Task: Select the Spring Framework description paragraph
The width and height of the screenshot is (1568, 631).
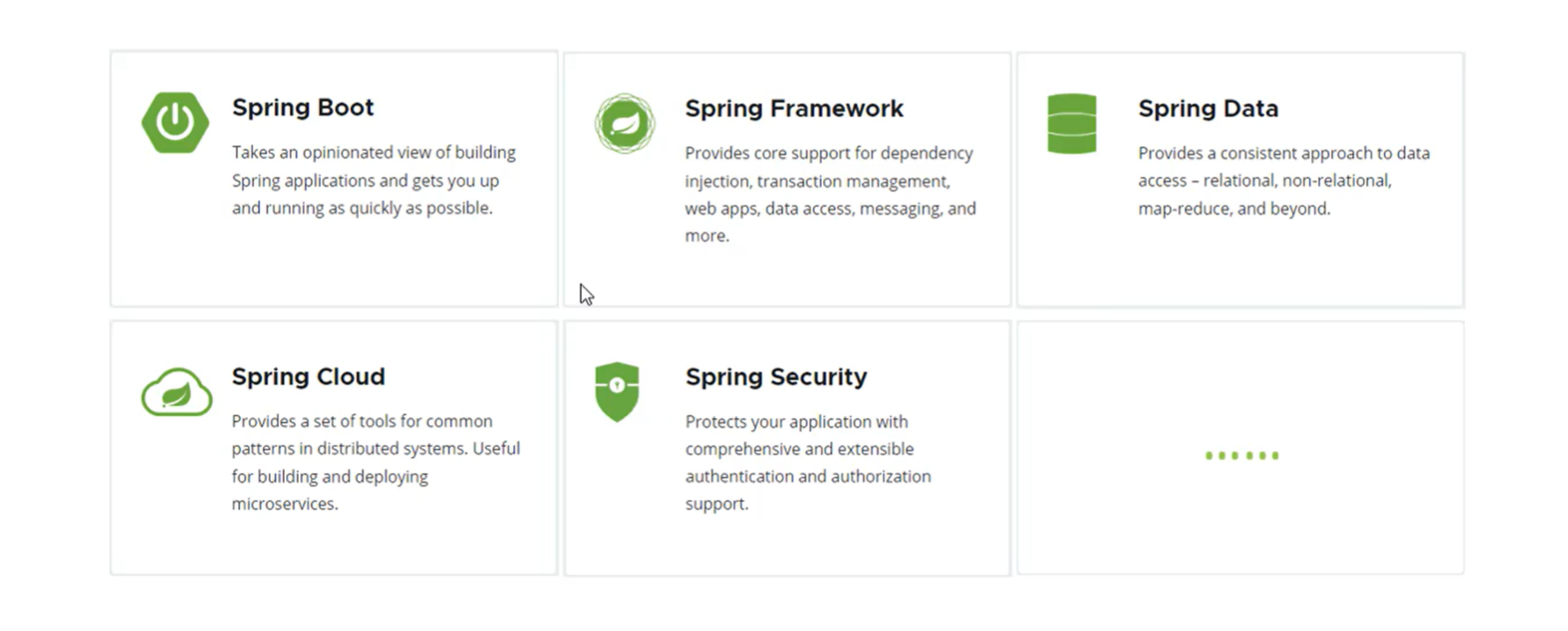Action: pos(831,194)
